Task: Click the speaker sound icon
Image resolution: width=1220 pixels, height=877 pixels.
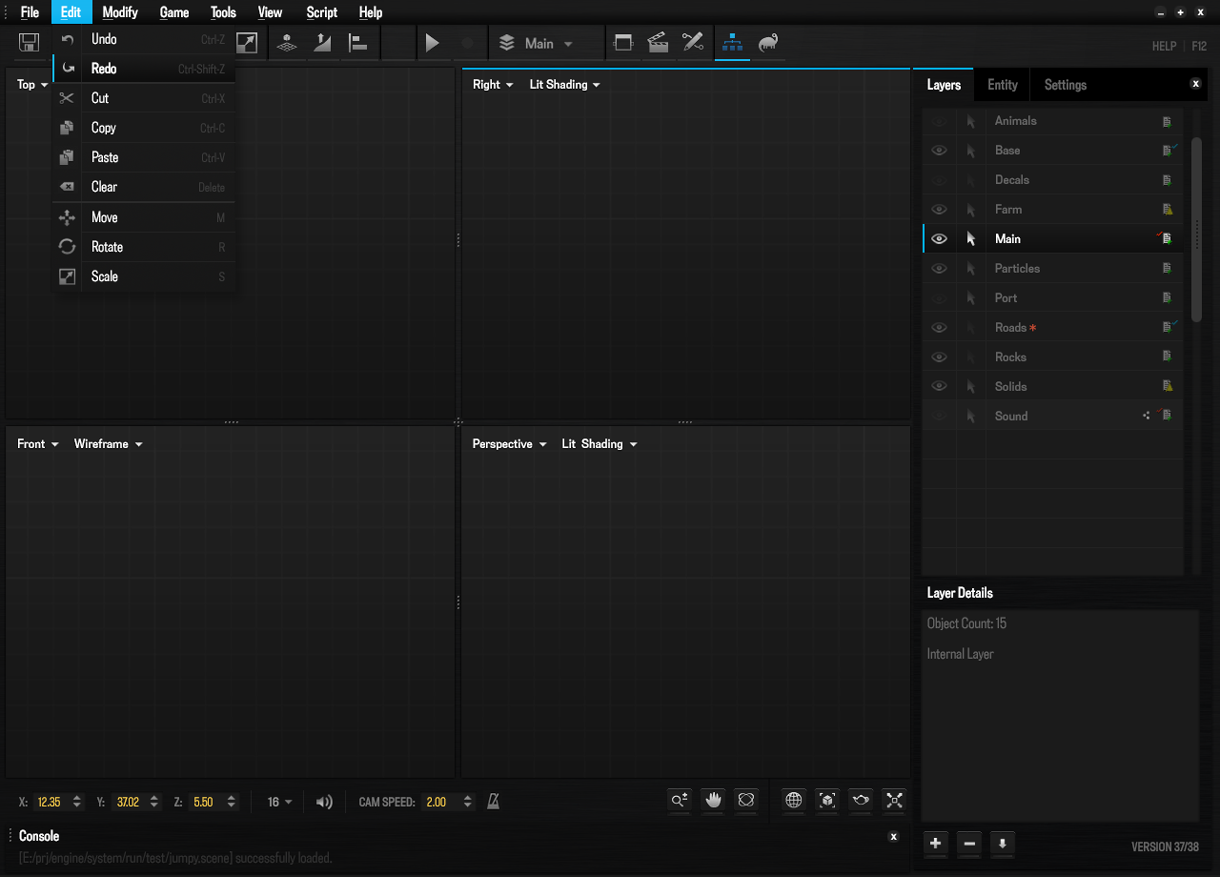Action: coord(324,802)
